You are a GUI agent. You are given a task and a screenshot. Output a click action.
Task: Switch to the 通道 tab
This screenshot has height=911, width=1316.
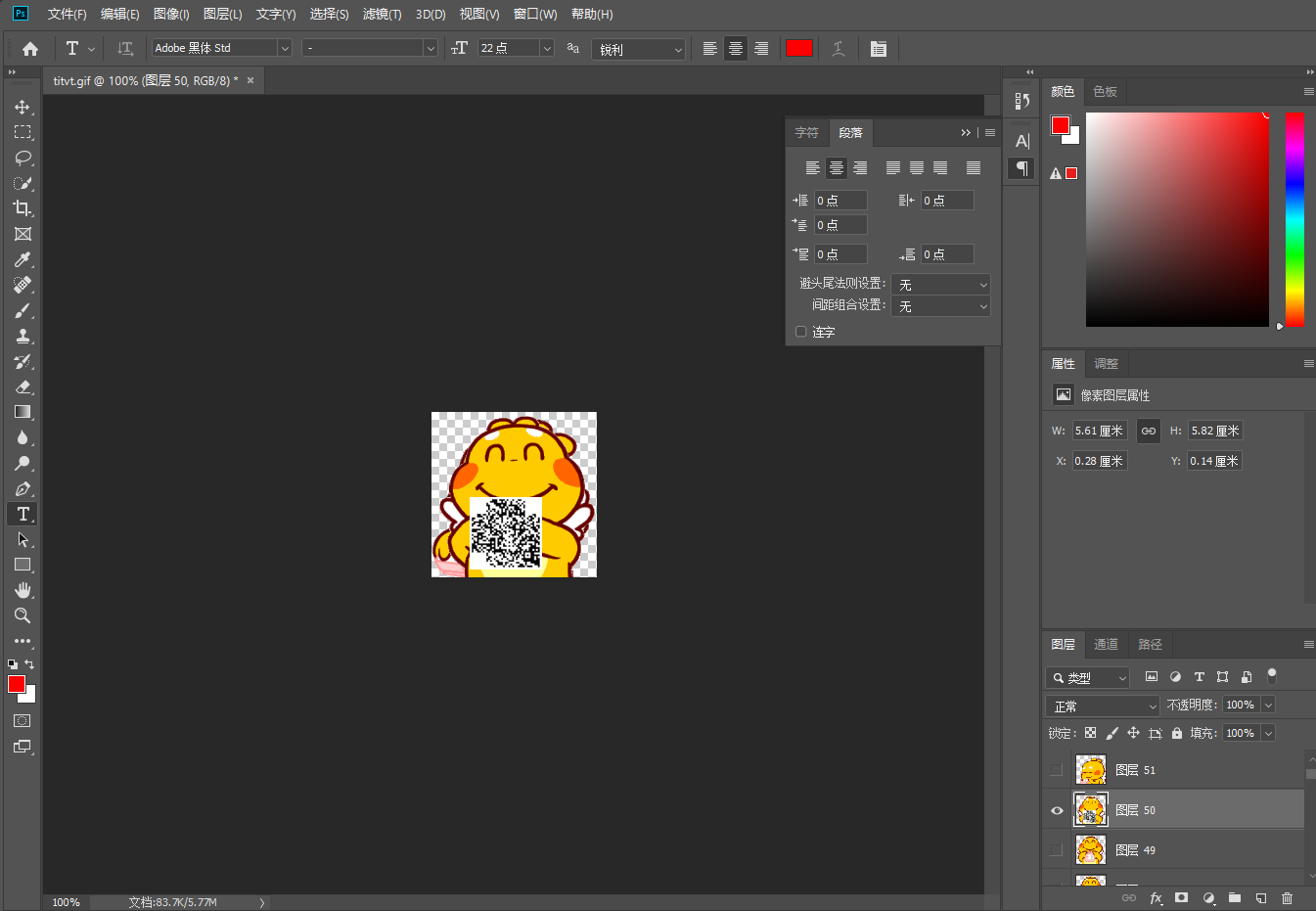click(1106, 644)
